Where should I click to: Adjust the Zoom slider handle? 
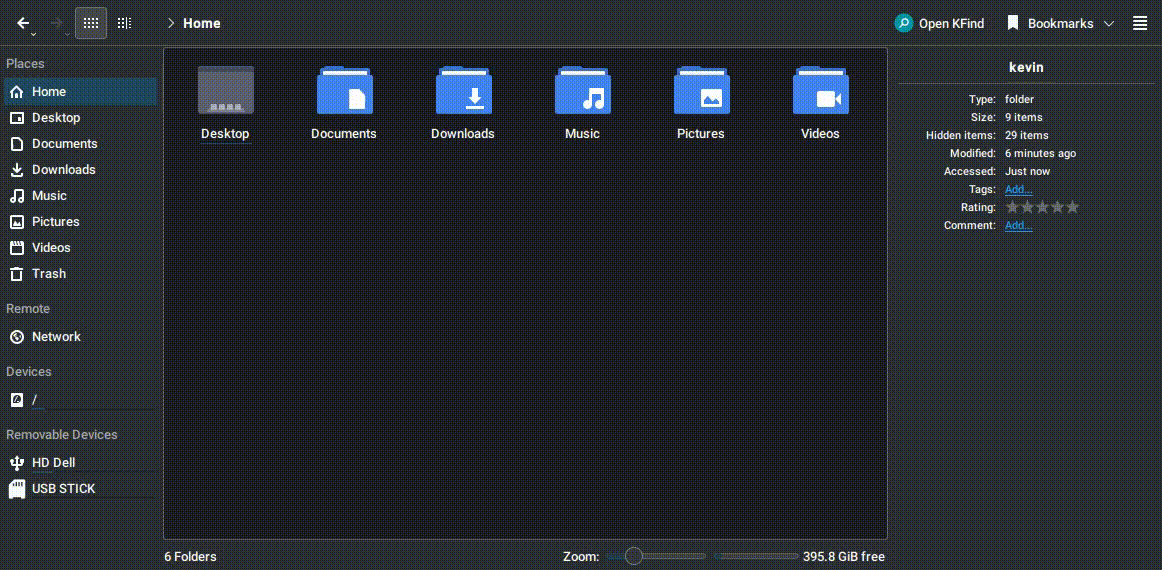click(634, 556)
